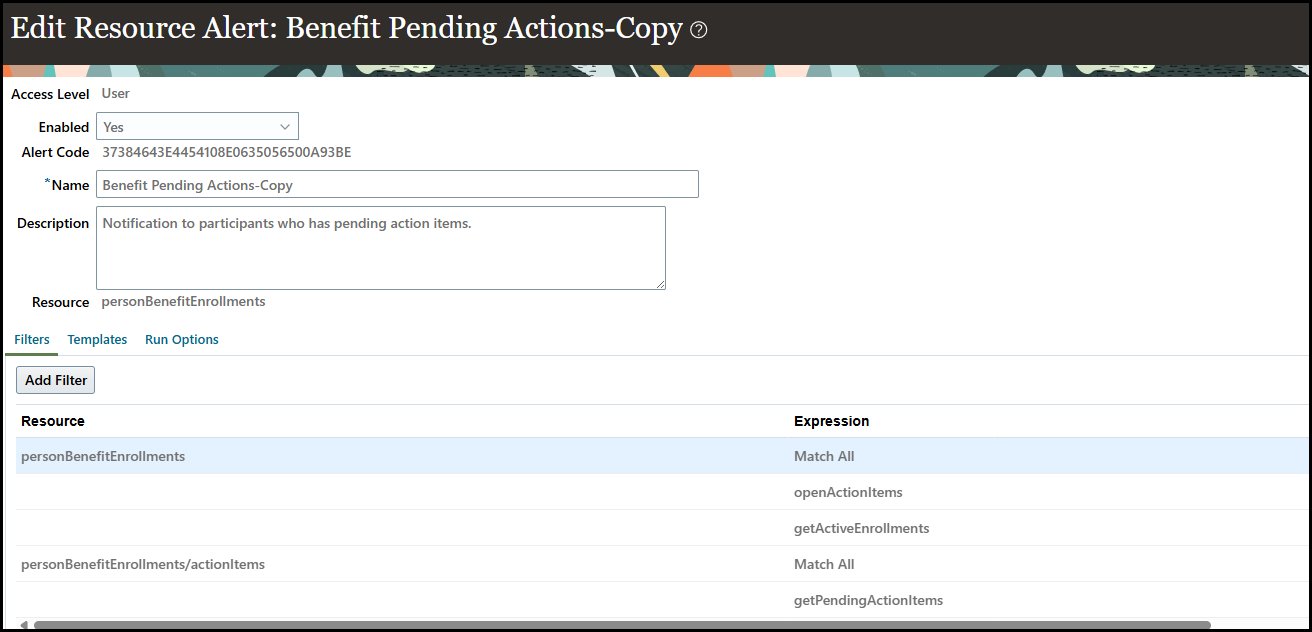Select the personBenefitEnrollments/actionItems row
1312x632 pixels.
142,564
